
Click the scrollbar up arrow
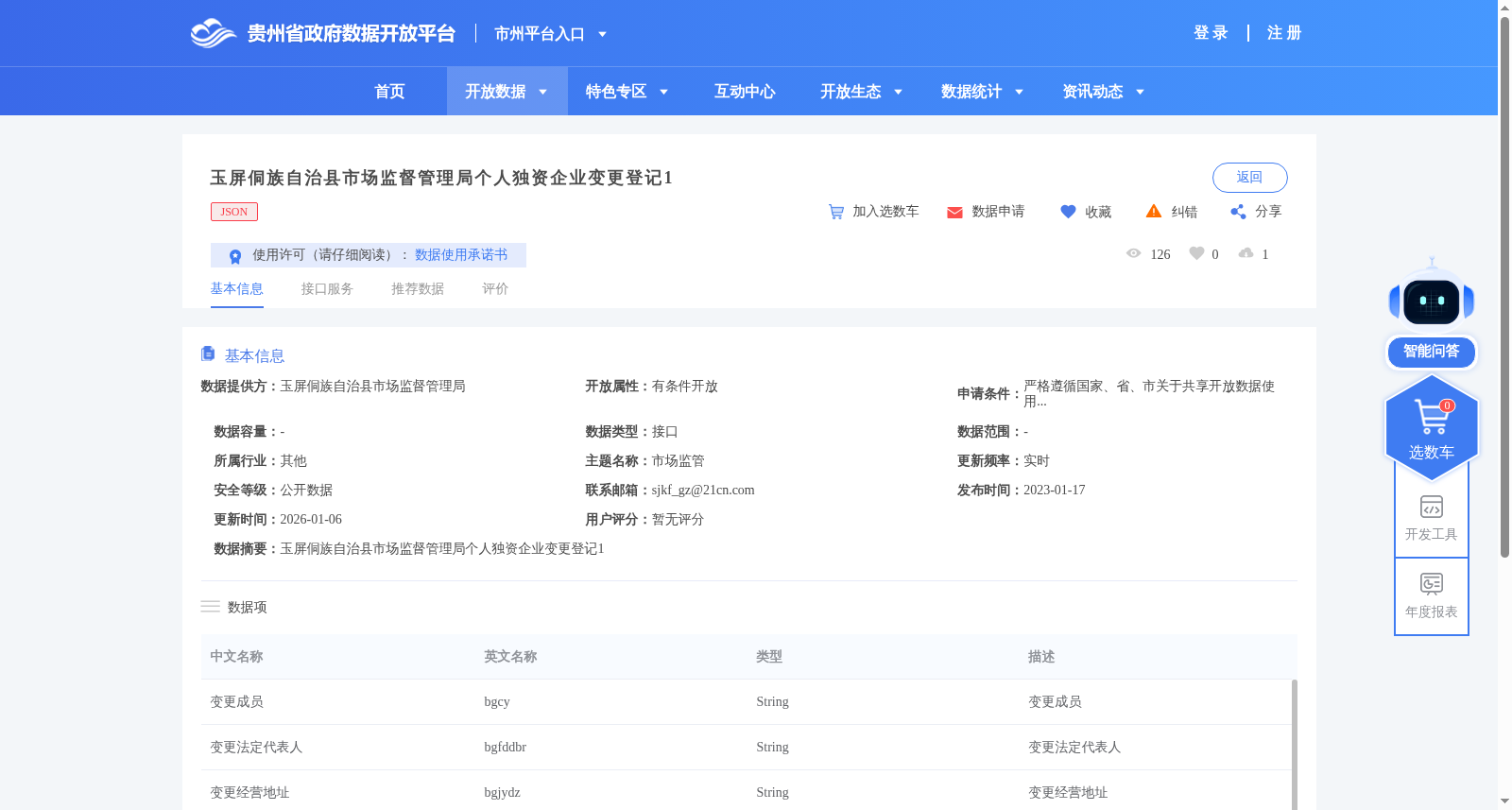(x=1504, y=8)
